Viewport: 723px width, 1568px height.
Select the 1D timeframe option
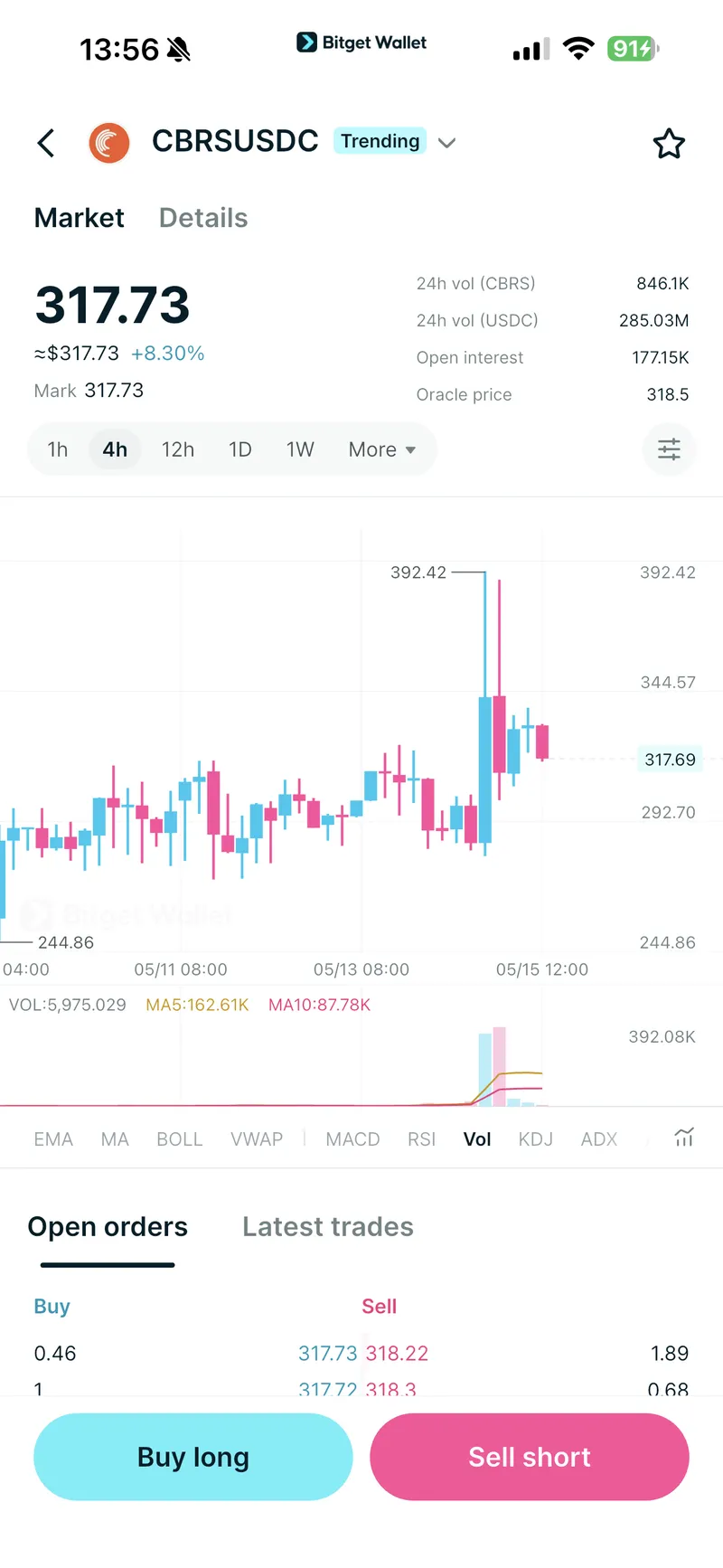tap(240, 449)
